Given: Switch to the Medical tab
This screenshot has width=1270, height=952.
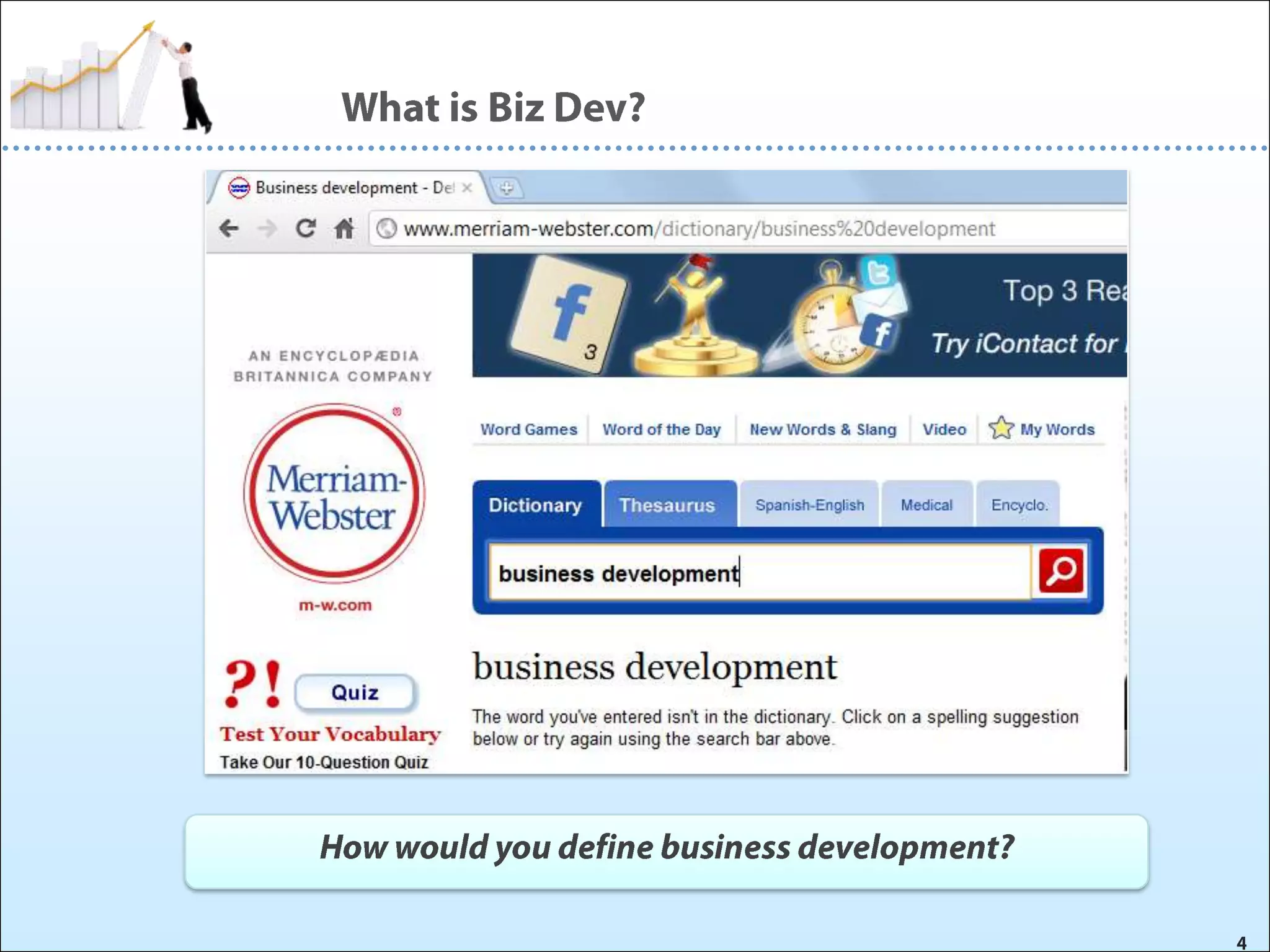Looking at the screenshot, I should 926,505.
